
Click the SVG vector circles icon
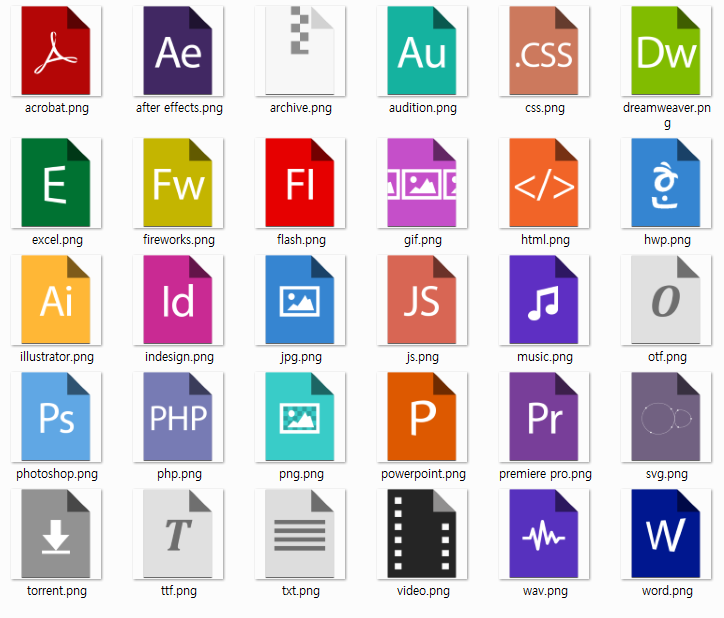(x=665, y=417)
